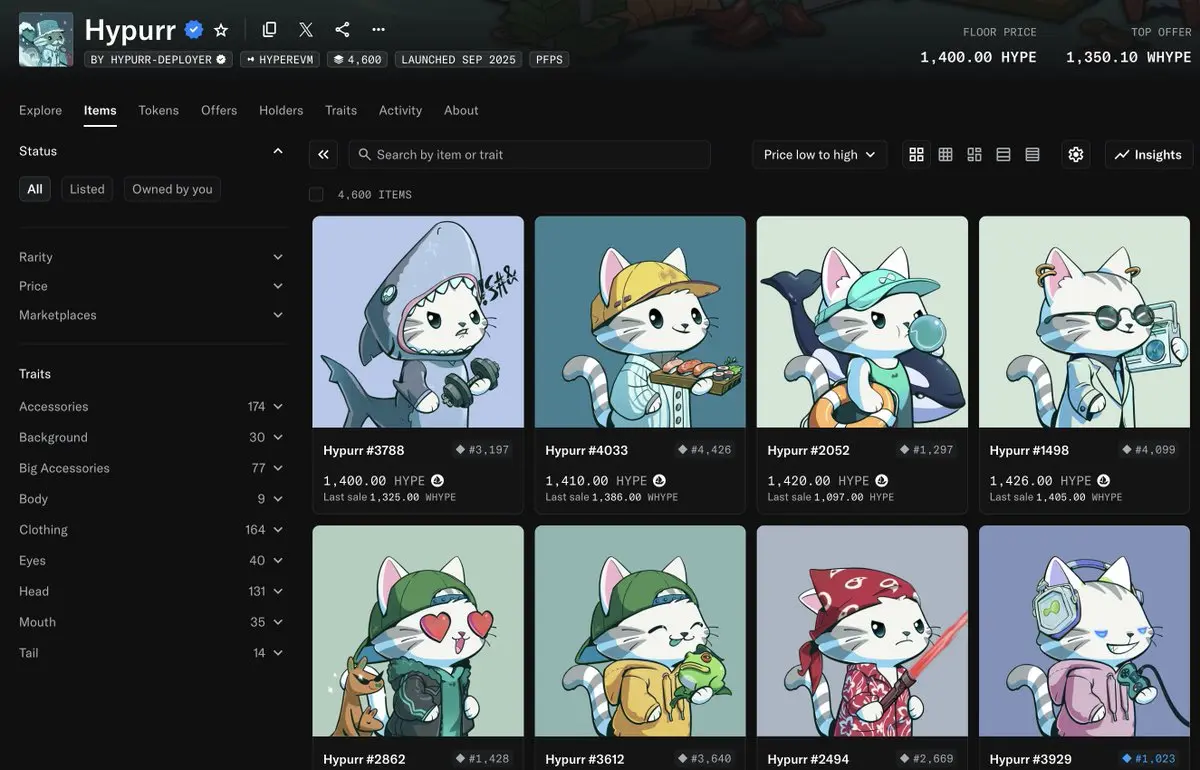Switch to the Traits tab

point(341,110)
